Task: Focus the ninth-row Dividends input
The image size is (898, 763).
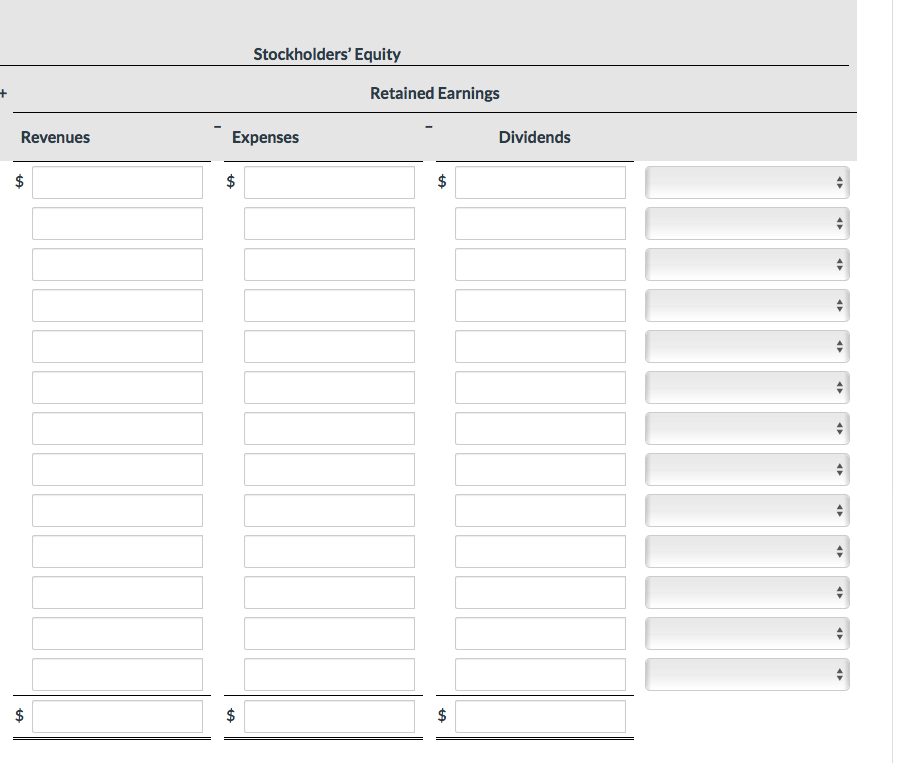Action: (541, 510)
